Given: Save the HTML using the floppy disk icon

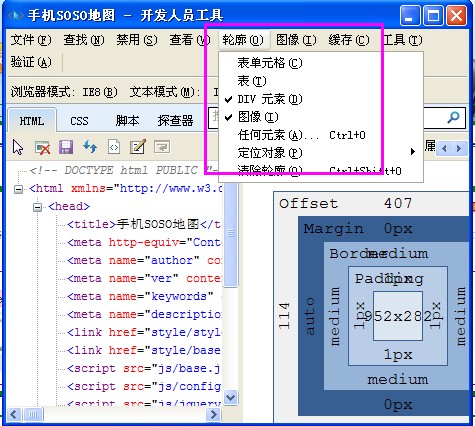Looking at the screenshot, I should tap(66, 147).
